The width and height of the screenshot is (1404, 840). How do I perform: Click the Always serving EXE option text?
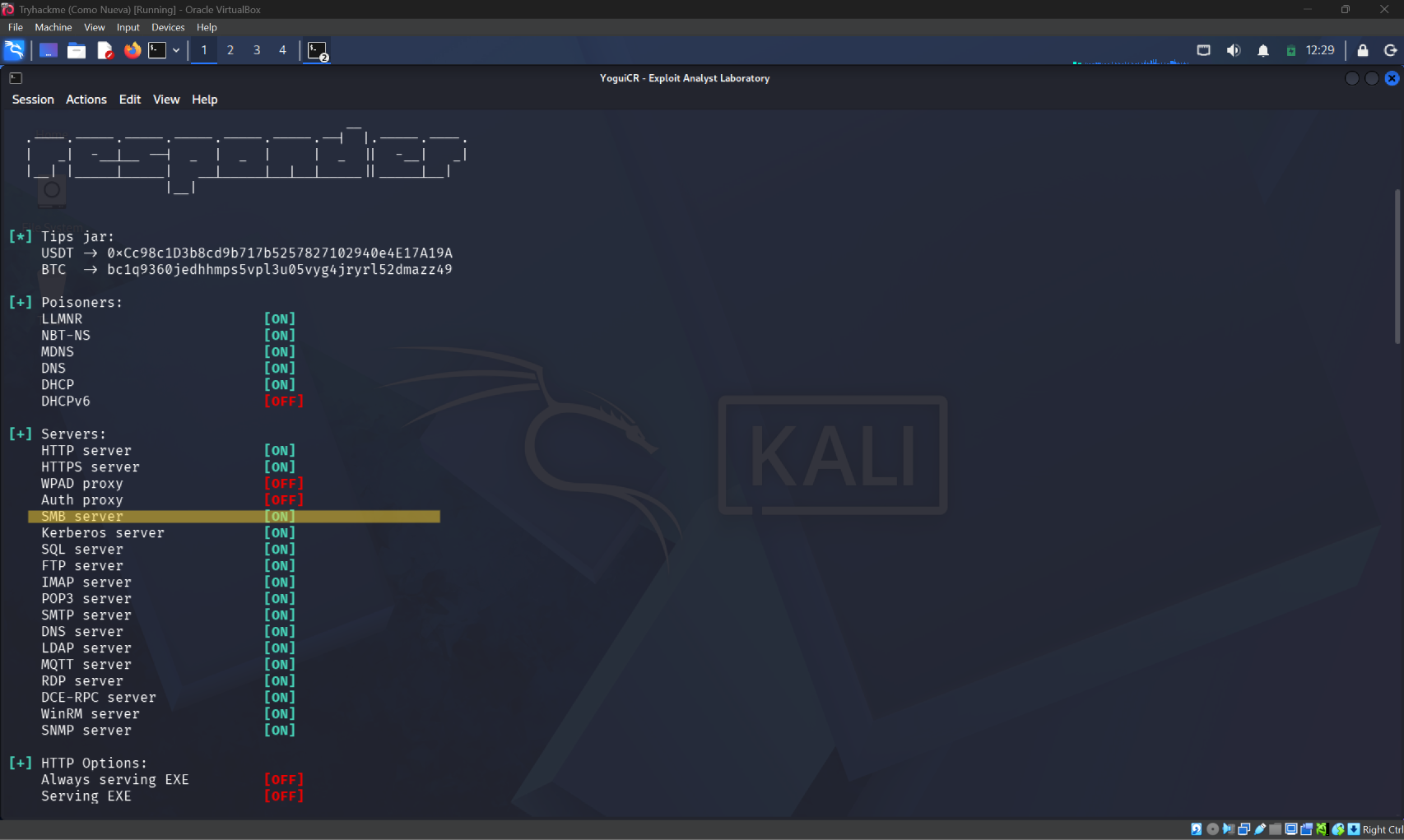pos(115,780)
